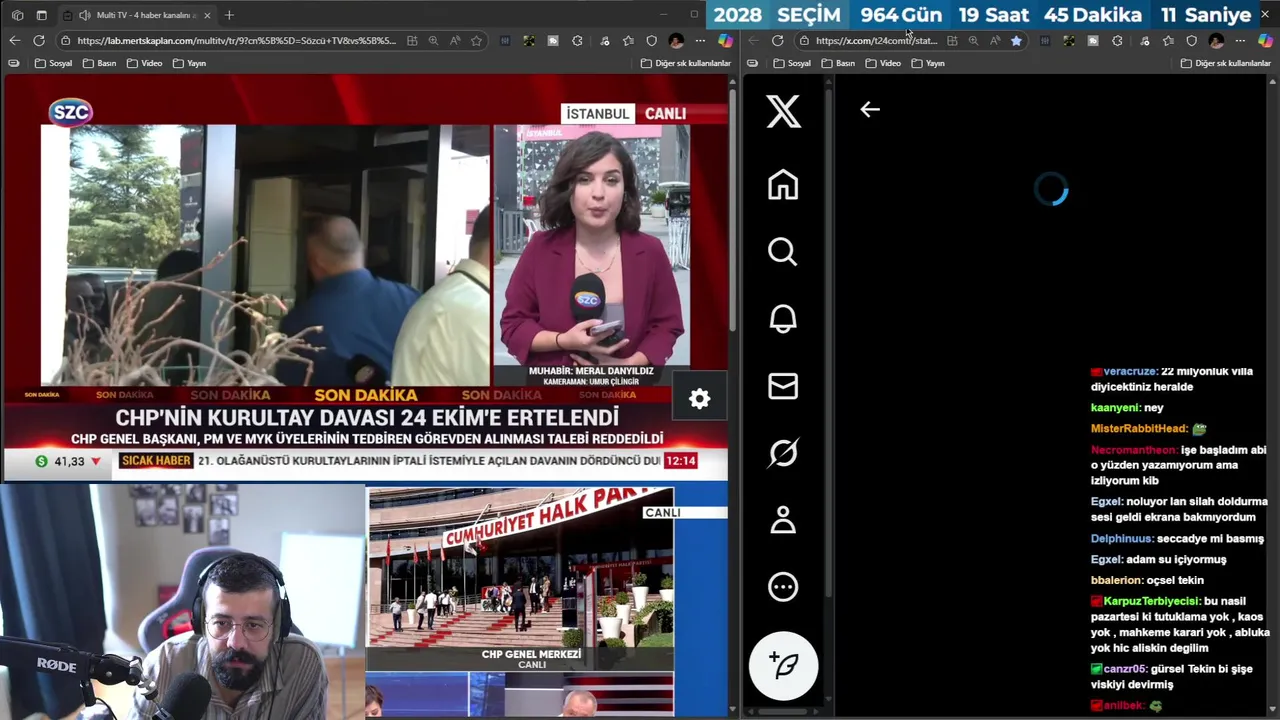Image resolution: width=1280 pixels, height=720 pixels.
Task: Open a new tab with the plus button
Action: pos(229,15)
